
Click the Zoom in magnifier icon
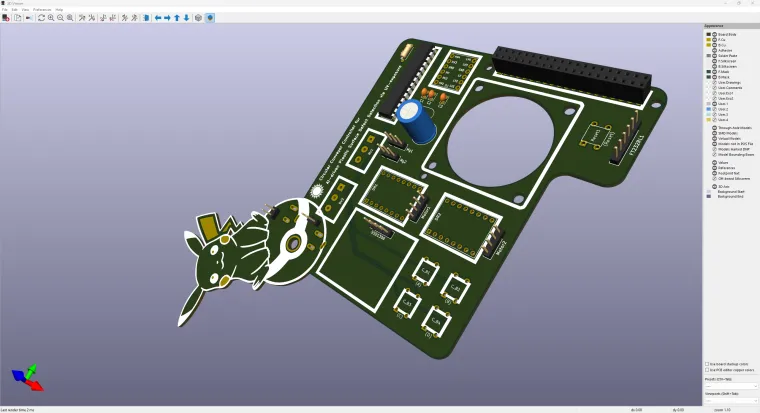click(x=52, y=18)
